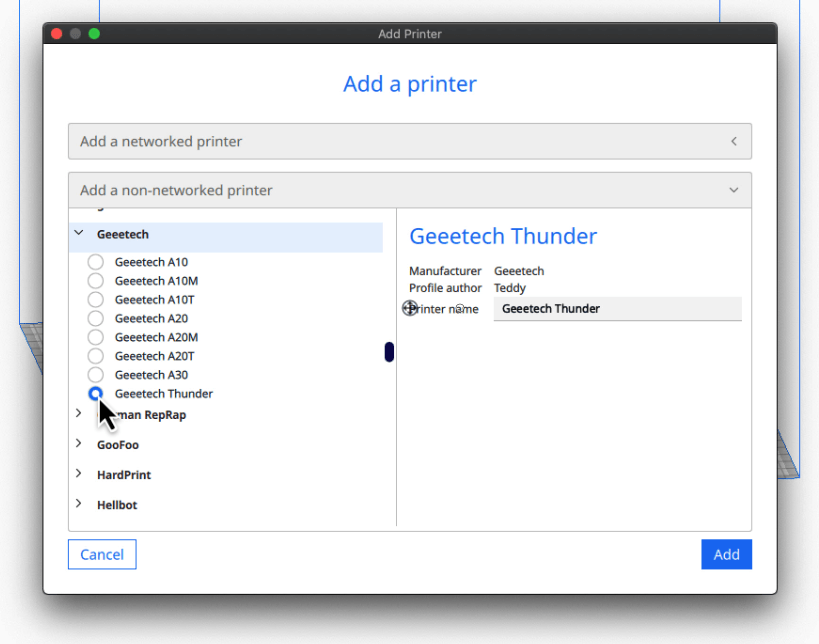Close the Add Printer window
The height and width of the screenshot is (644, 819).
[x=56, y=34]
